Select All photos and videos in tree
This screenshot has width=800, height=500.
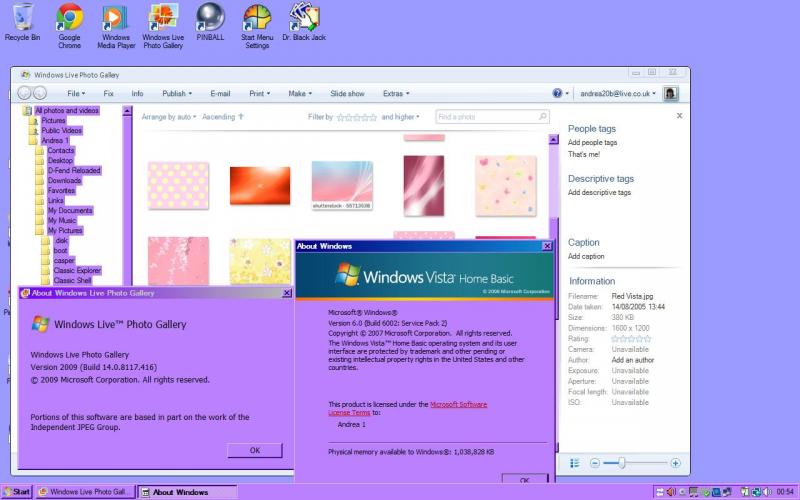tap(67, 110)
